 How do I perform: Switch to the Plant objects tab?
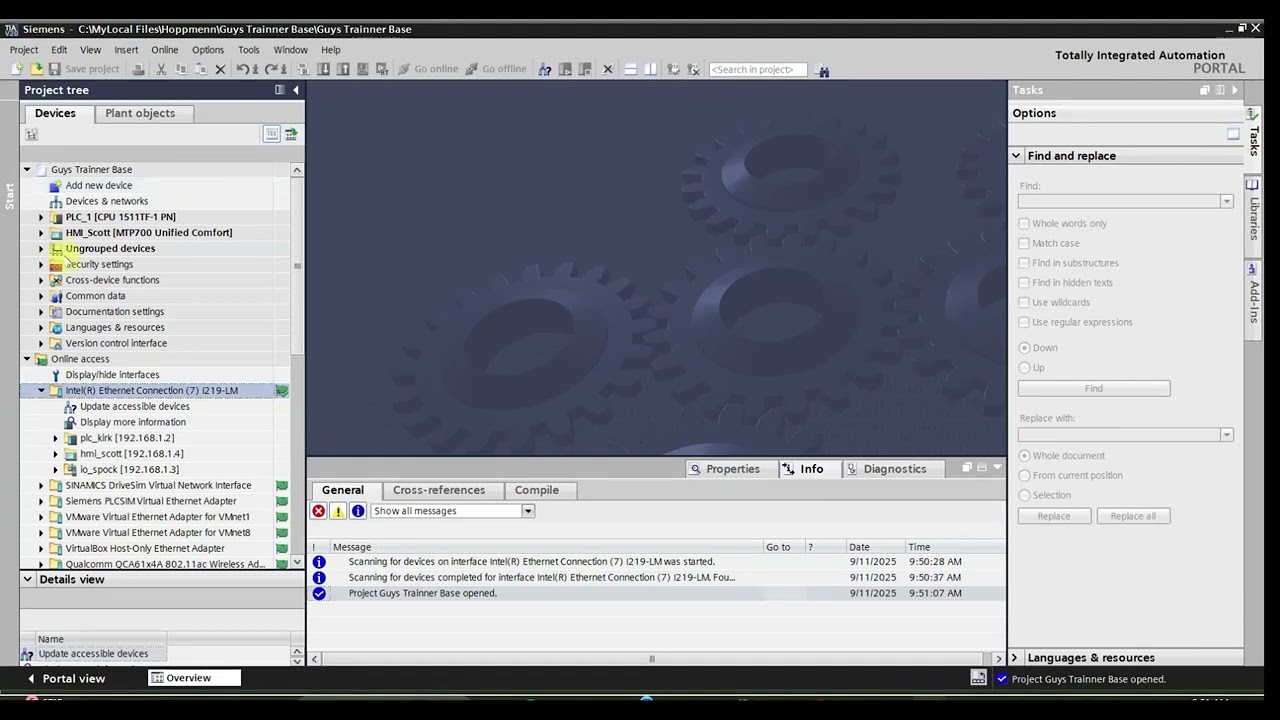point(140,113)
